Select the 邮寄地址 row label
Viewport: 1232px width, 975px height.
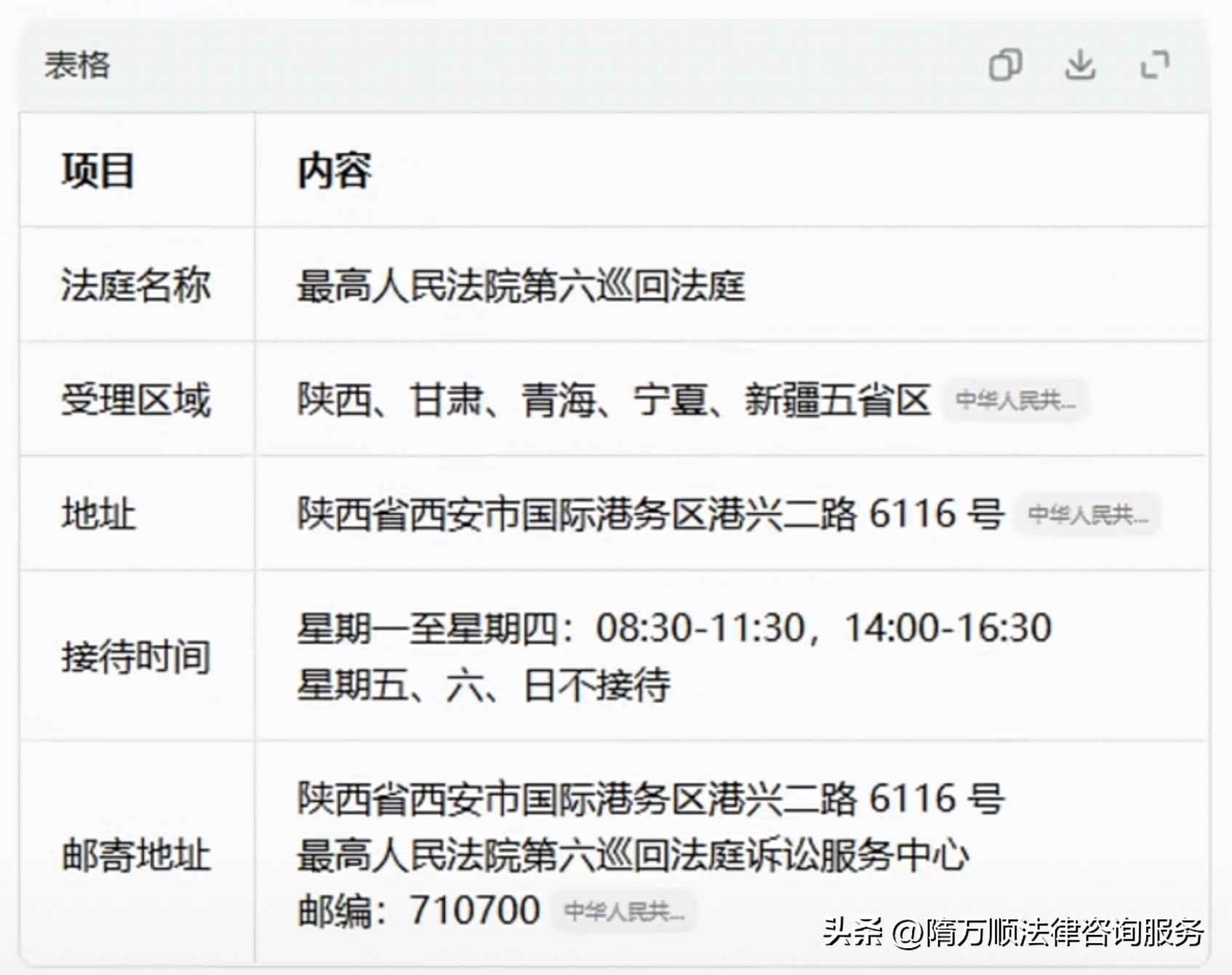(x=136, y=854)
